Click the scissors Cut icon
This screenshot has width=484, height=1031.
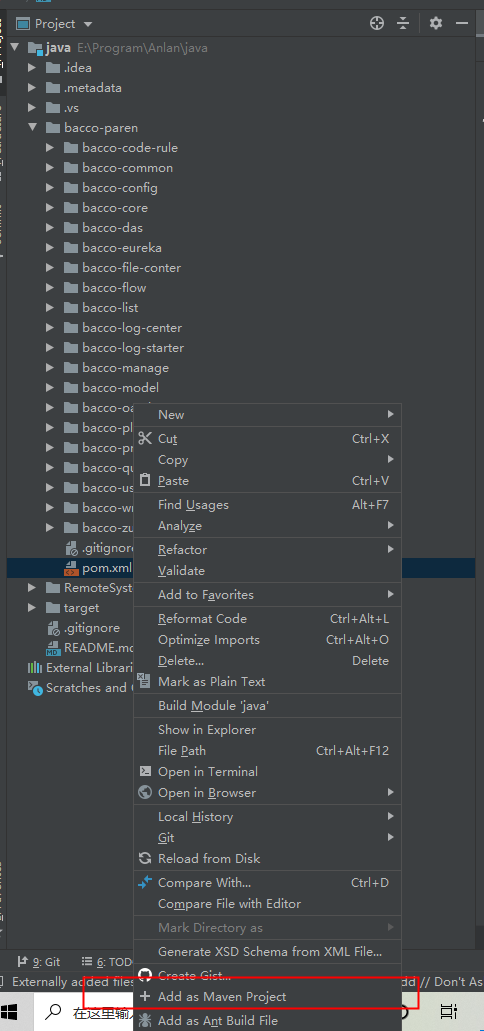point(145,439)
